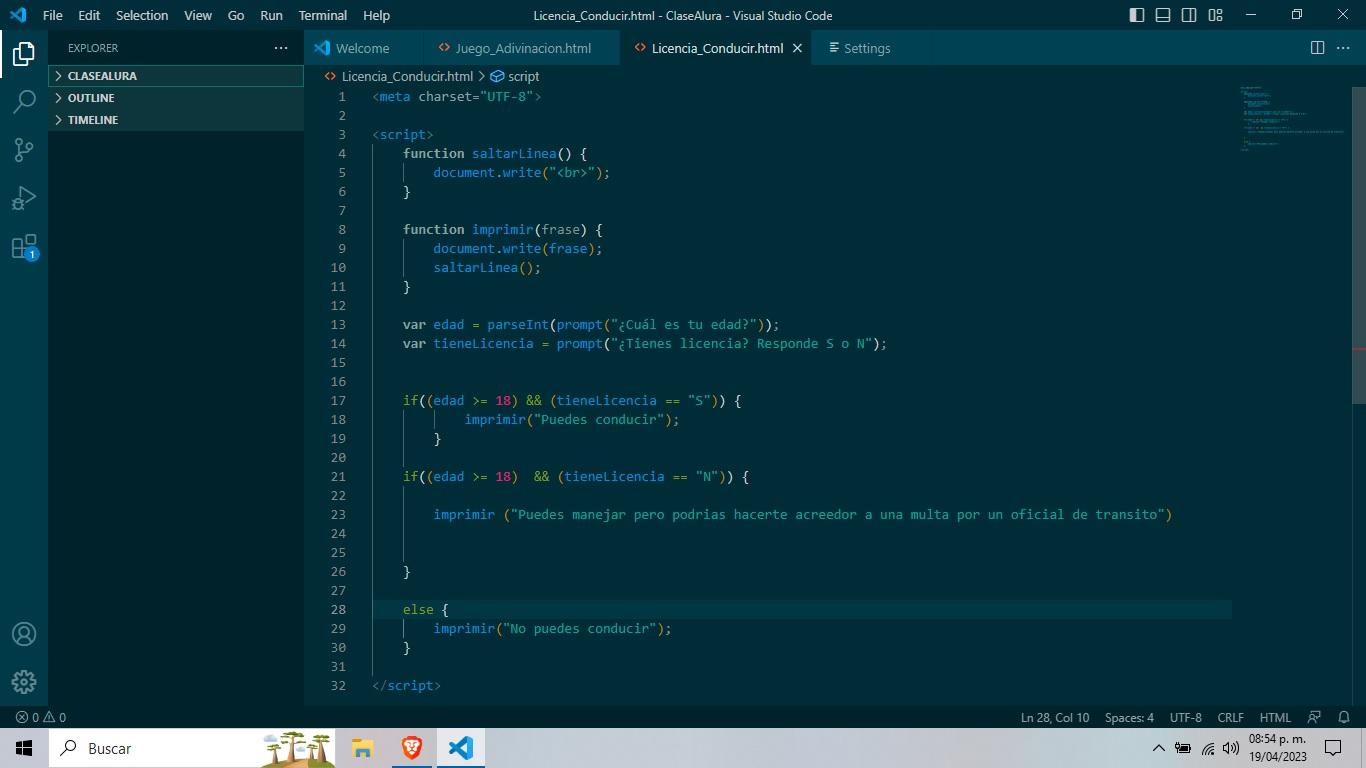Click the Spaces: 4 indentation button
Image resolution: width=1366 pixels, height=768 pixels.
click(1129, 717)
